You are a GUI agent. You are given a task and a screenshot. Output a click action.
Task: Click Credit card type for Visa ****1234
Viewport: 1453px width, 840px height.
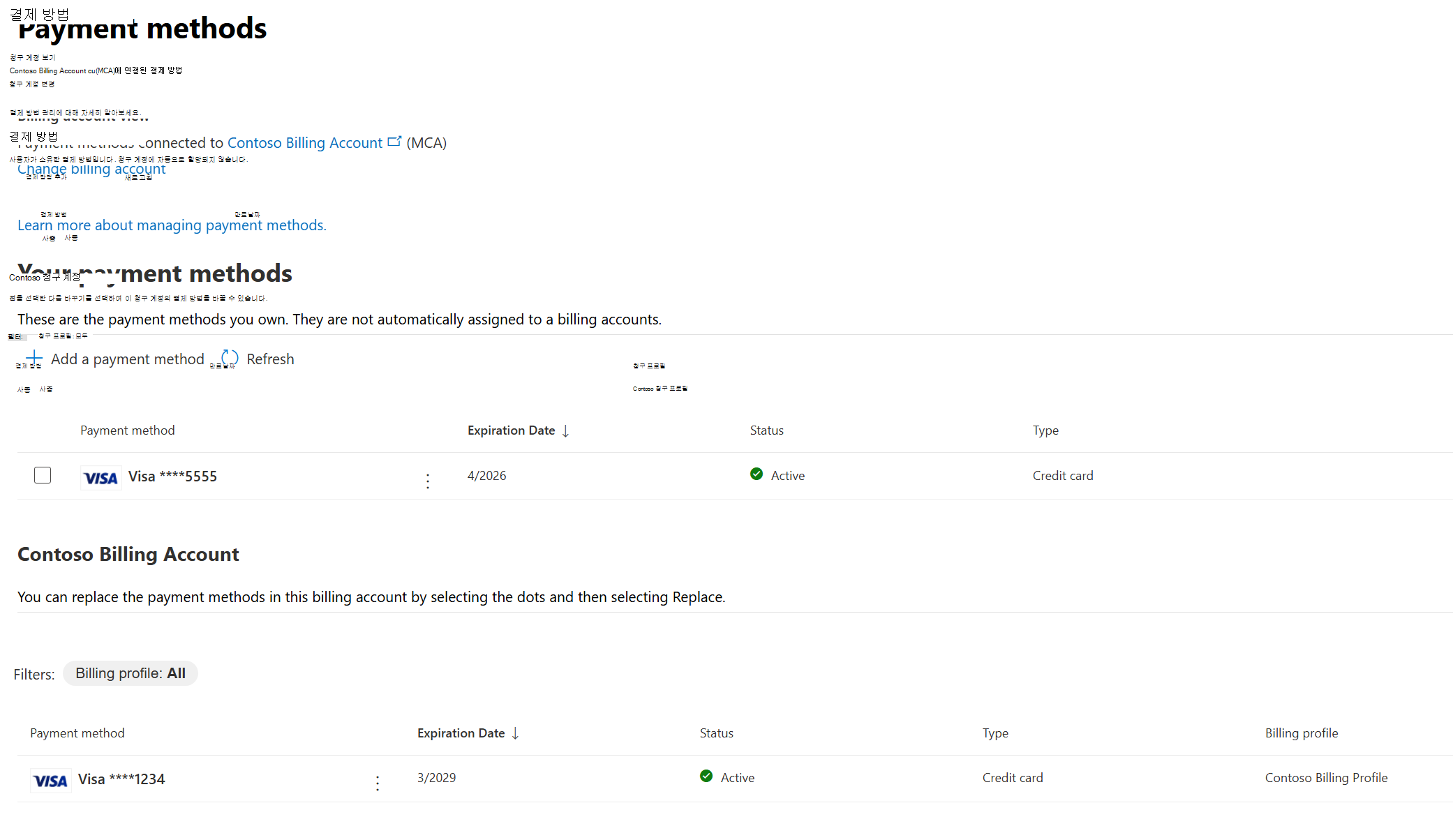pyautogui.click(x=1013, y=778)
